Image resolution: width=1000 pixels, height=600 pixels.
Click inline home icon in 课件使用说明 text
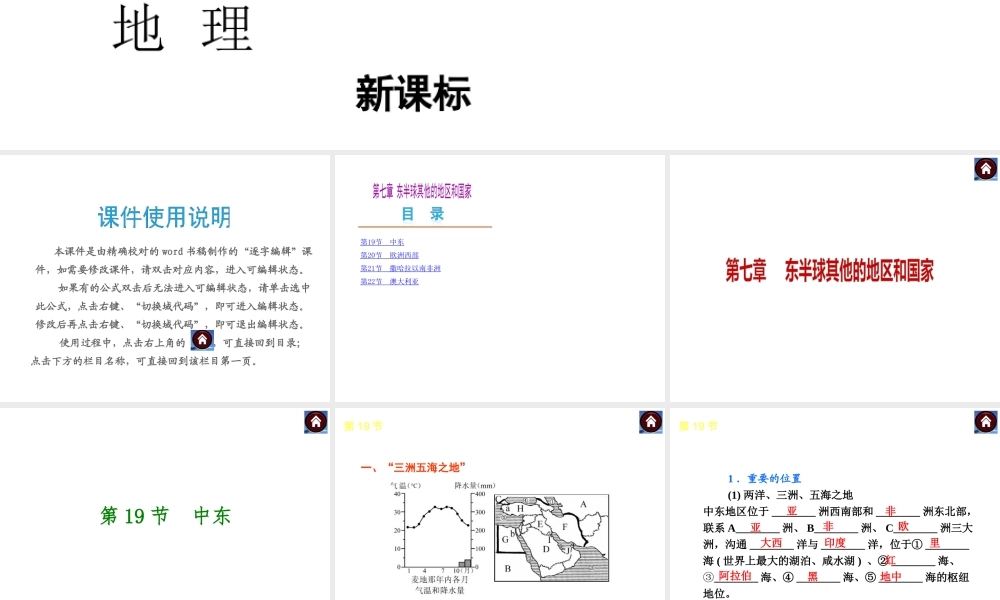[x=202, y=340]
